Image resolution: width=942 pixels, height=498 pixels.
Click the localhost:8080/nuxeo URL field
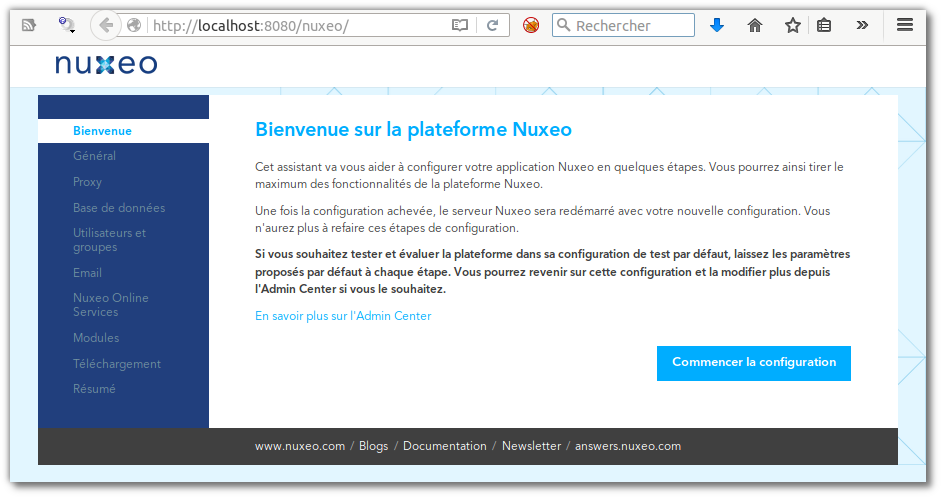tap(297, 26)
